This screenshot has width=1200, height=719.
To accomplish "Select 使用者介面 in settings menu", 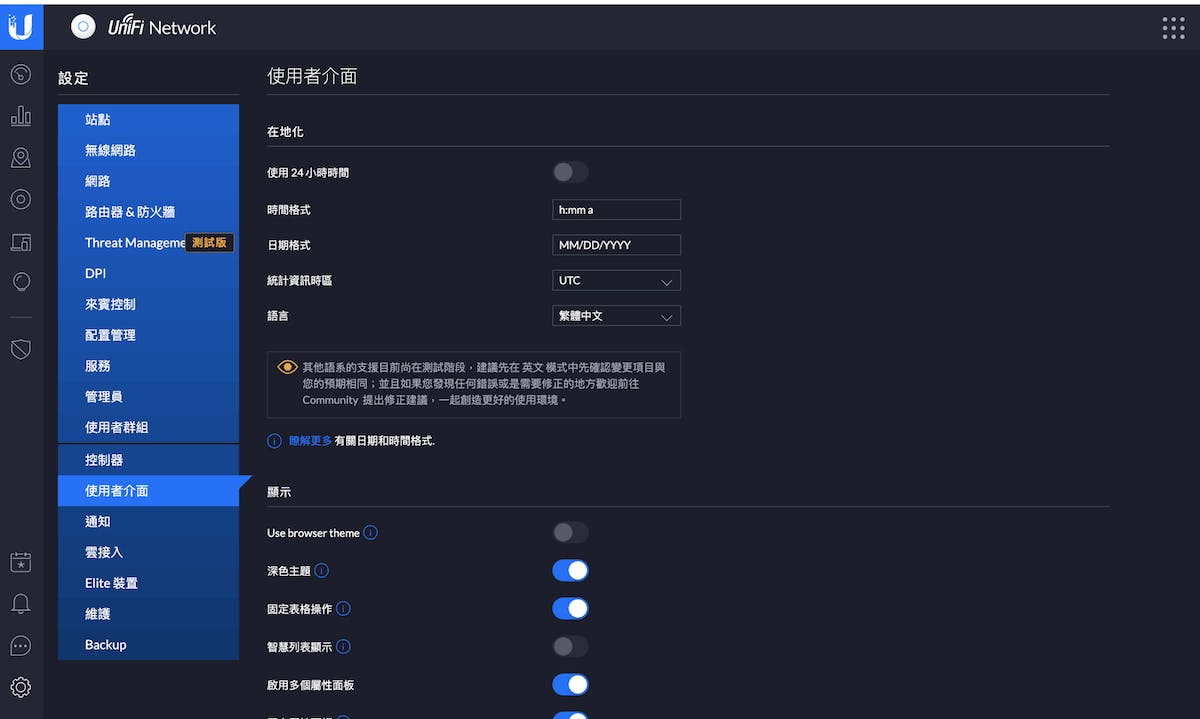I will (148, 491).
